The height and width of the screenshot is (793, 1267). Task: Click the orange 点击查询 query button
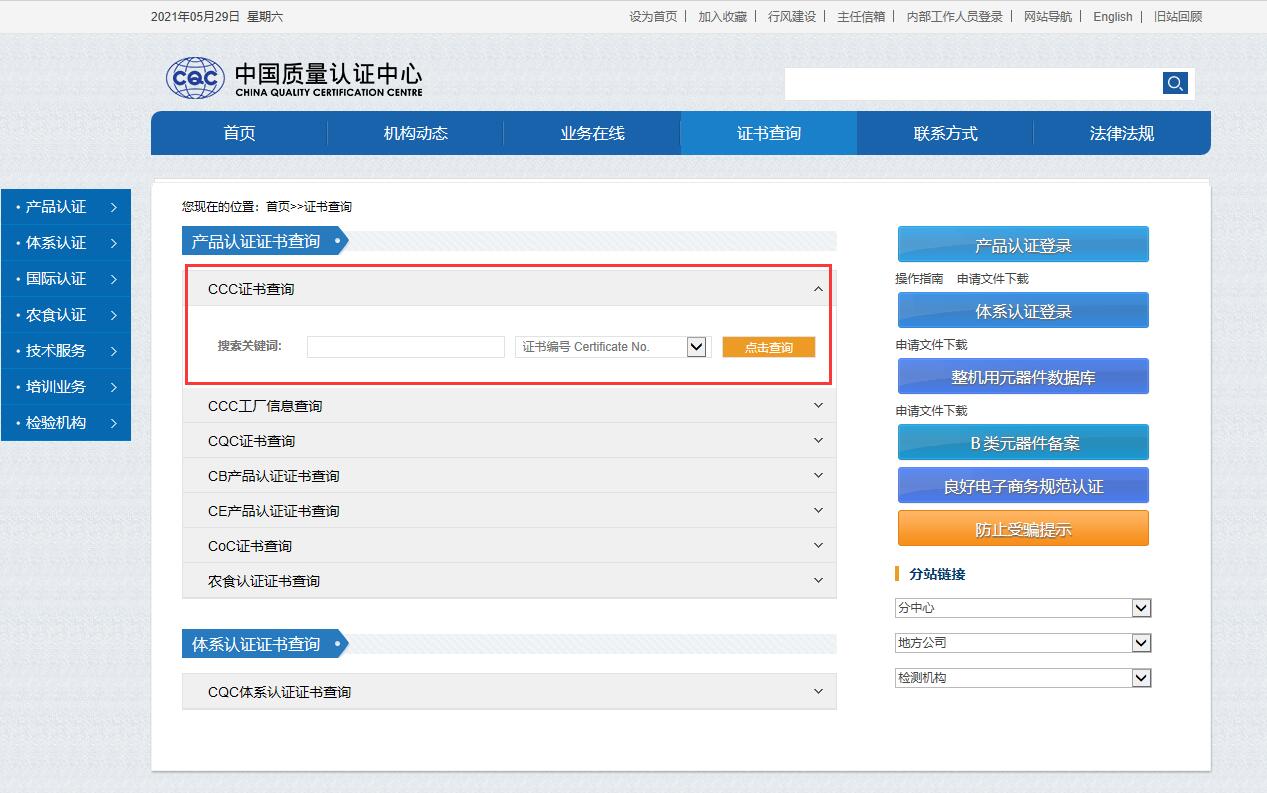point(768,346)
